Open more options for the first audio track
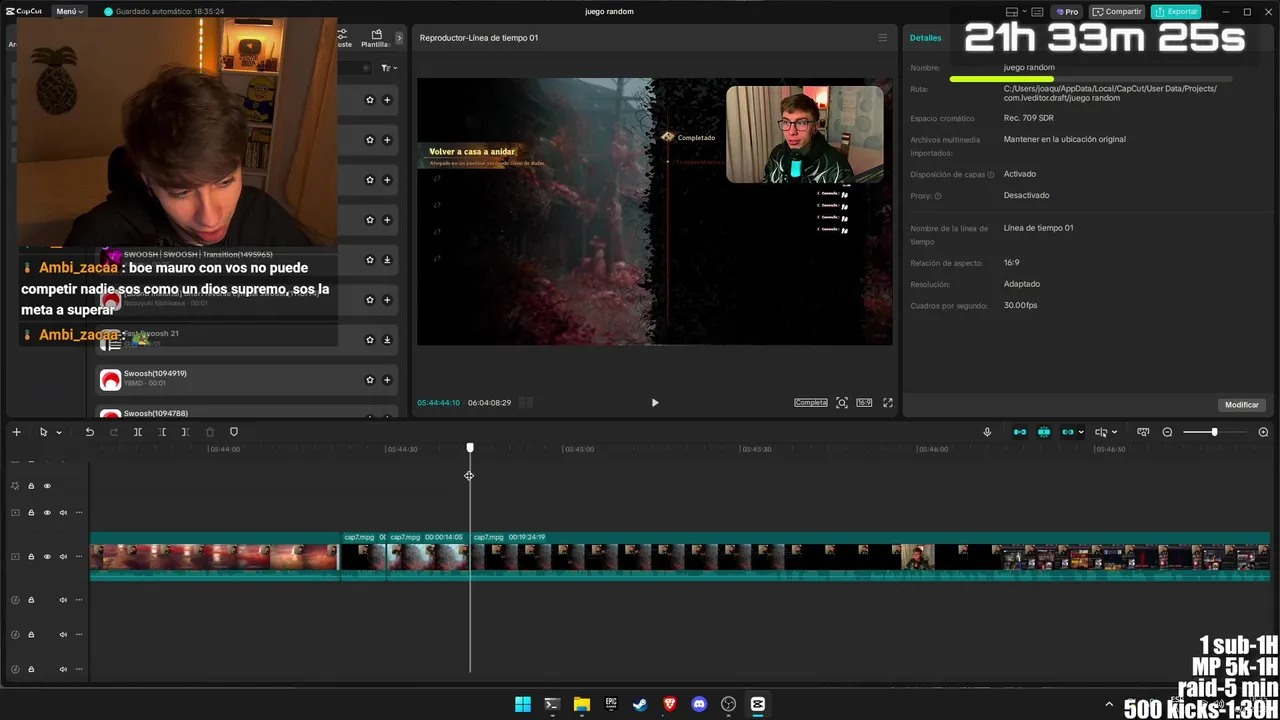The width and height of the screenshot is (1280, 720). click(x=79, y=600)
